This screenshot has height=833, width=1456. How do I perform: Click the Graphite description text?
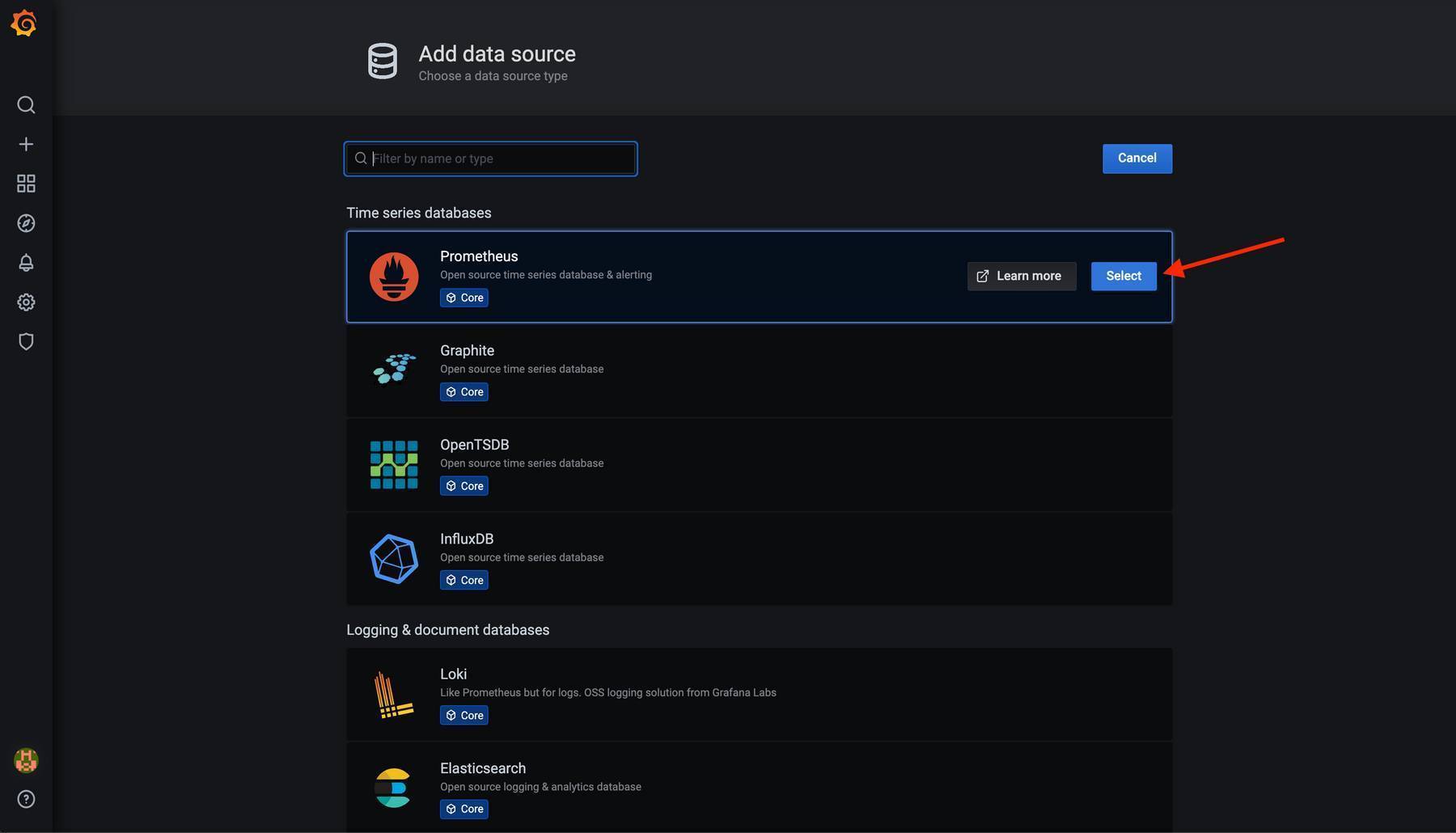point(522,370)
